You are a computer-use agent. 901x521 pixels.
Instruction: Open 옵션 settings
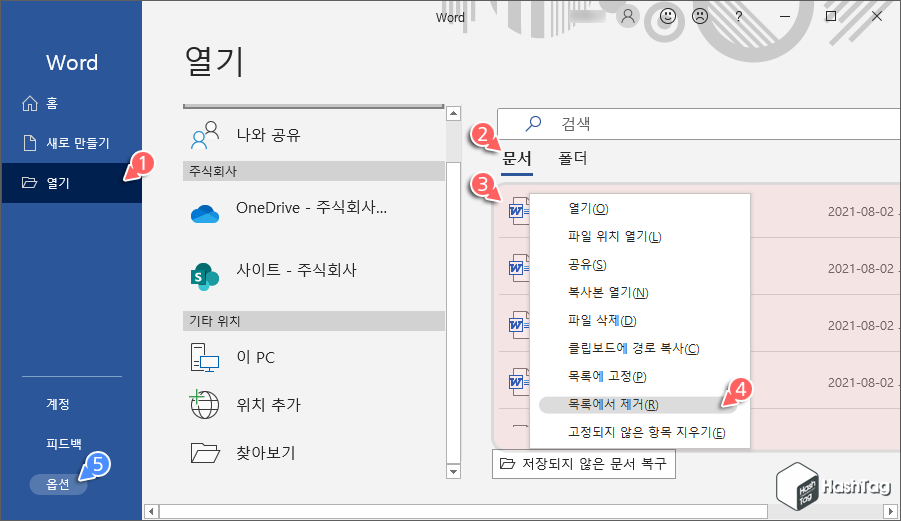(x=58, y=484)
